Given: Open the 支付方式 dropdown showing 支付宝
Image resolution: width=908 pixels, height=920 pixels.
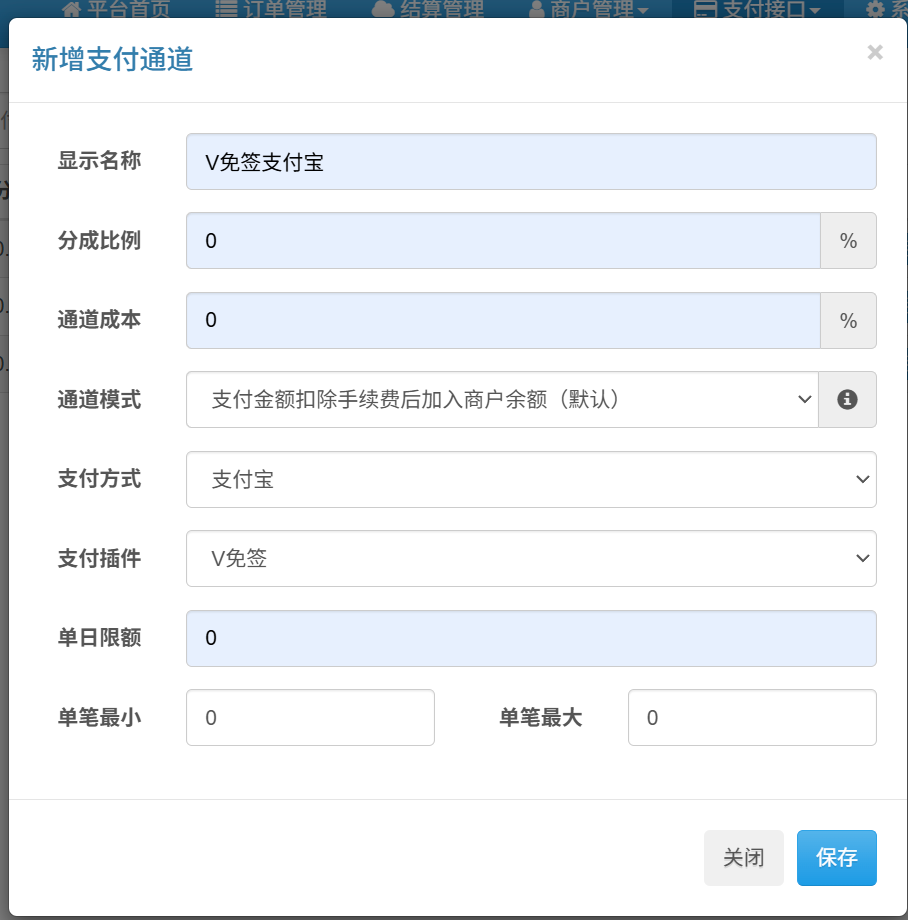Looking at the screenshot, I should tap(531, 479).
